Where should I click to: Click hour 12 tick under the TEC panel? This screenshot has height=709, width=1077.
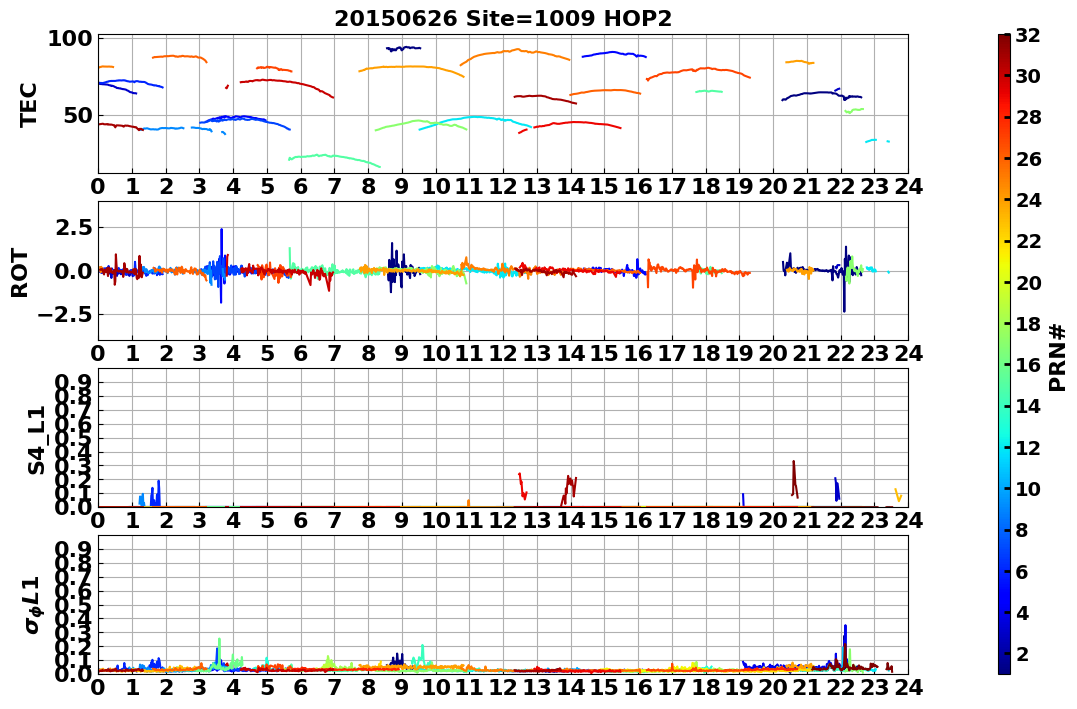[x=503, y=186]
